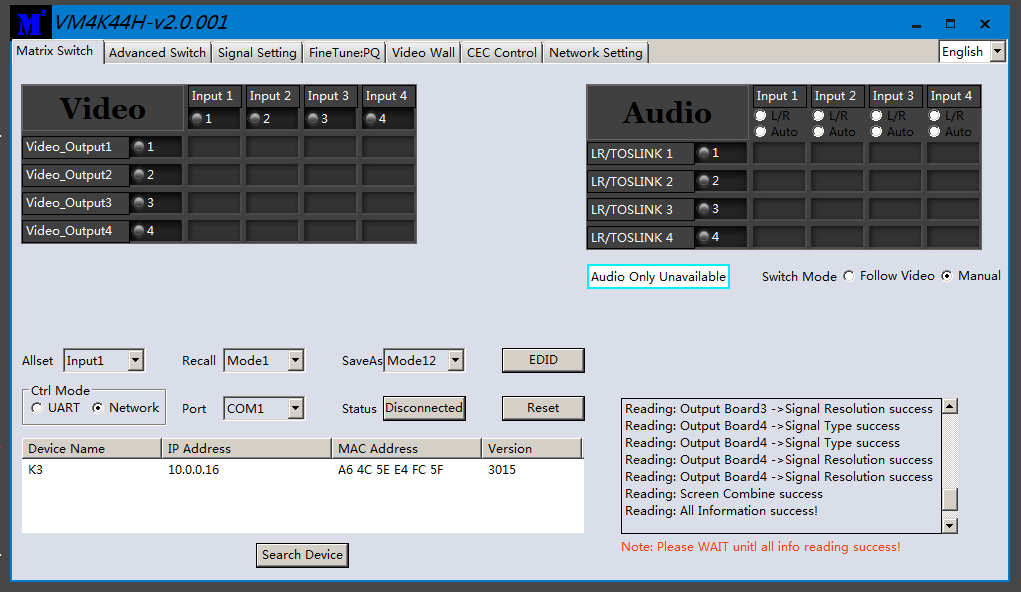The height and width of the screenshot is (592, 1021).
Task: Enable Manual switch mode
Action: point(947,276)
